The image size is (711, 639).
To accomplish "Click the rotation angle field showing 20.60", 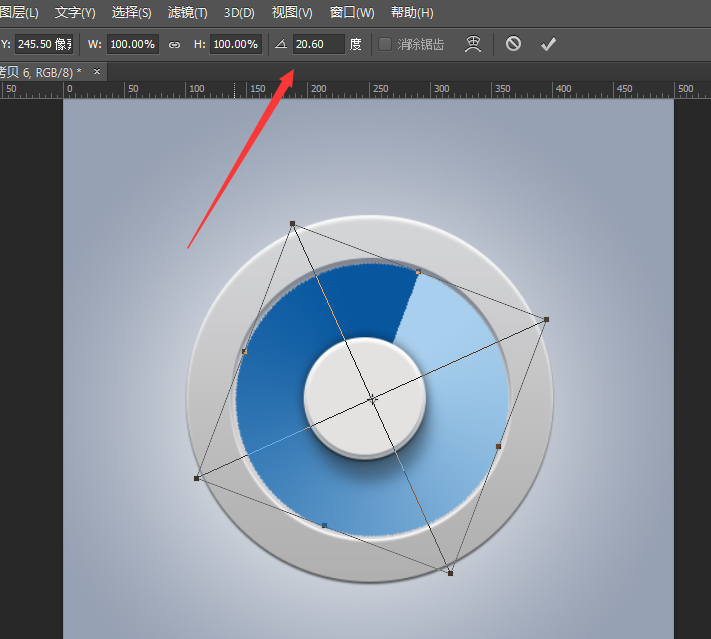I will tap(317, 44).
